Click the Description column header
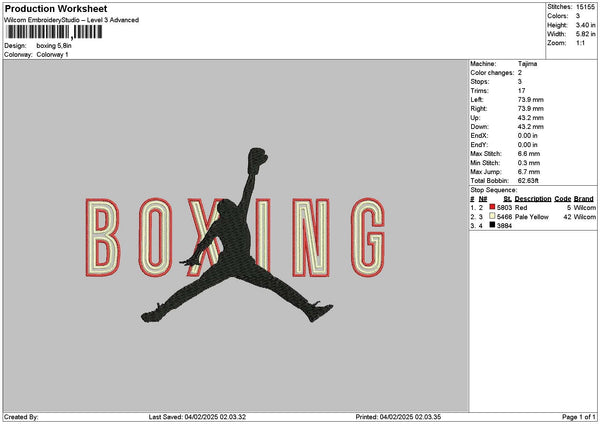 point(533,198)
